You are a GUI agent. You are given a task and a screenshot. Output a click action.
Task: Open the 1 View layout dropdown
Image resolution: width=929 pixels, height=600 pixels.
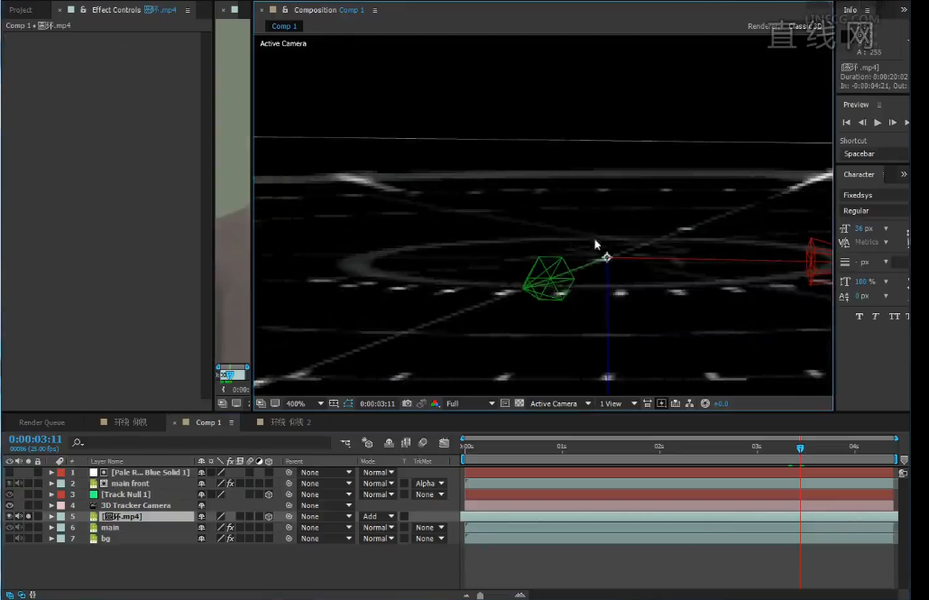[618, 403]
